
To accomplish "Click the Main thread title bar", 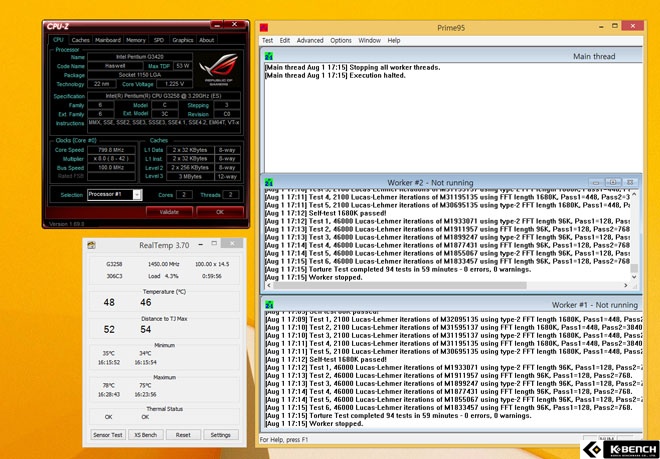I will [452, 56].
